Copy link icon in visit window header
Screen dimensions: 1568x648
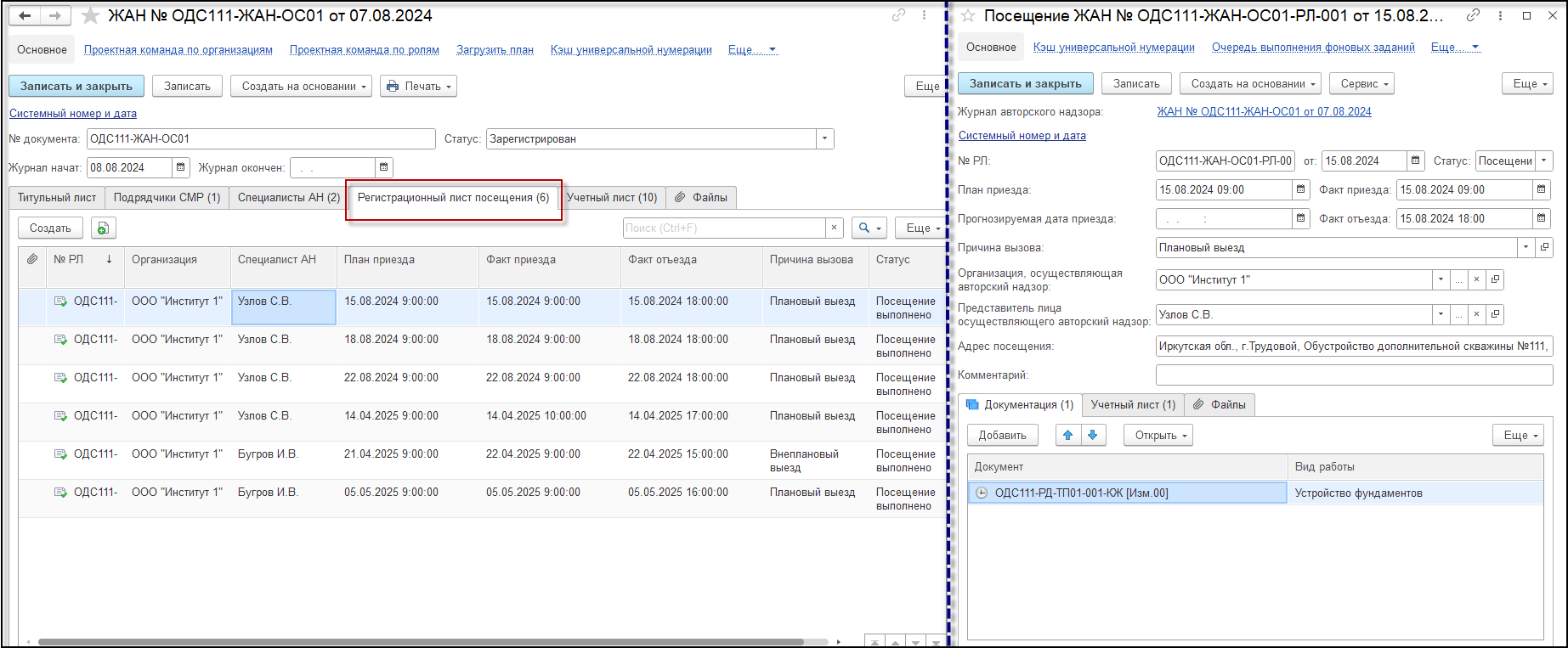[1473, 15]
